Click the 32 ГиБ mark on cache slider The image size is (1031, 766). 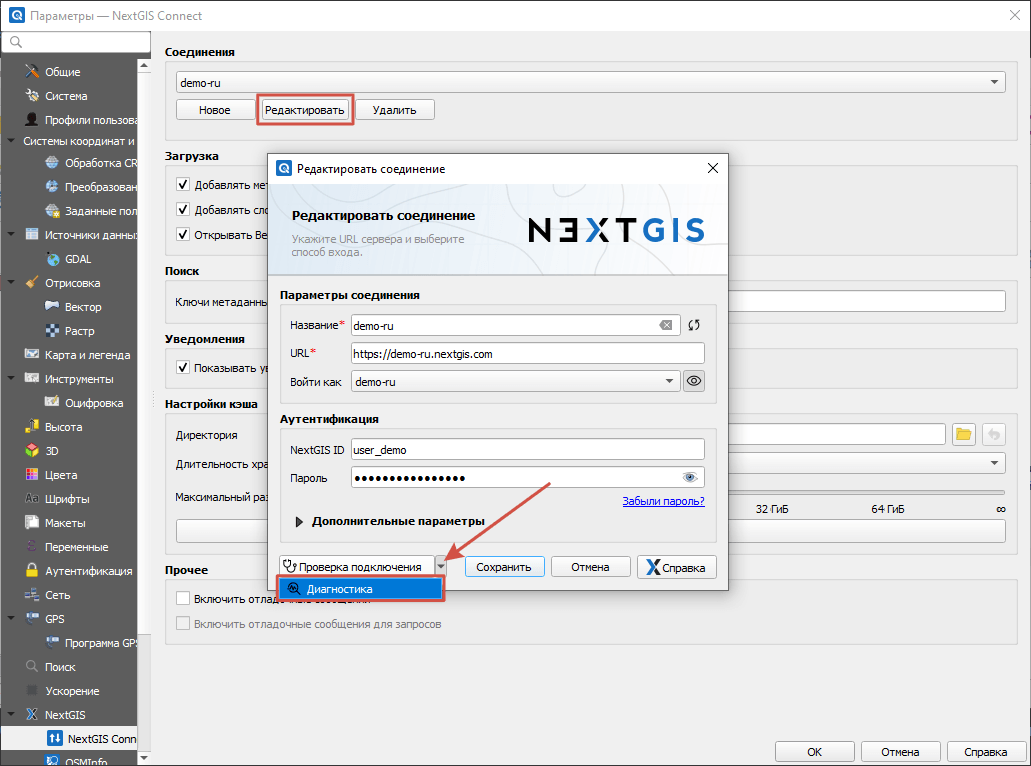click(x=771, y=509)
